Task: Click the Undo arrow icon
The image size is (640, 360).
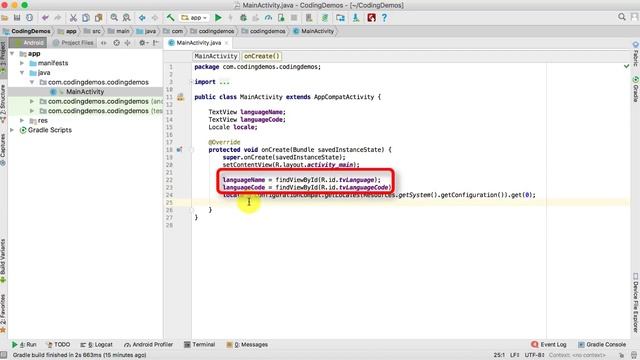Action: (x=45, y=18)
